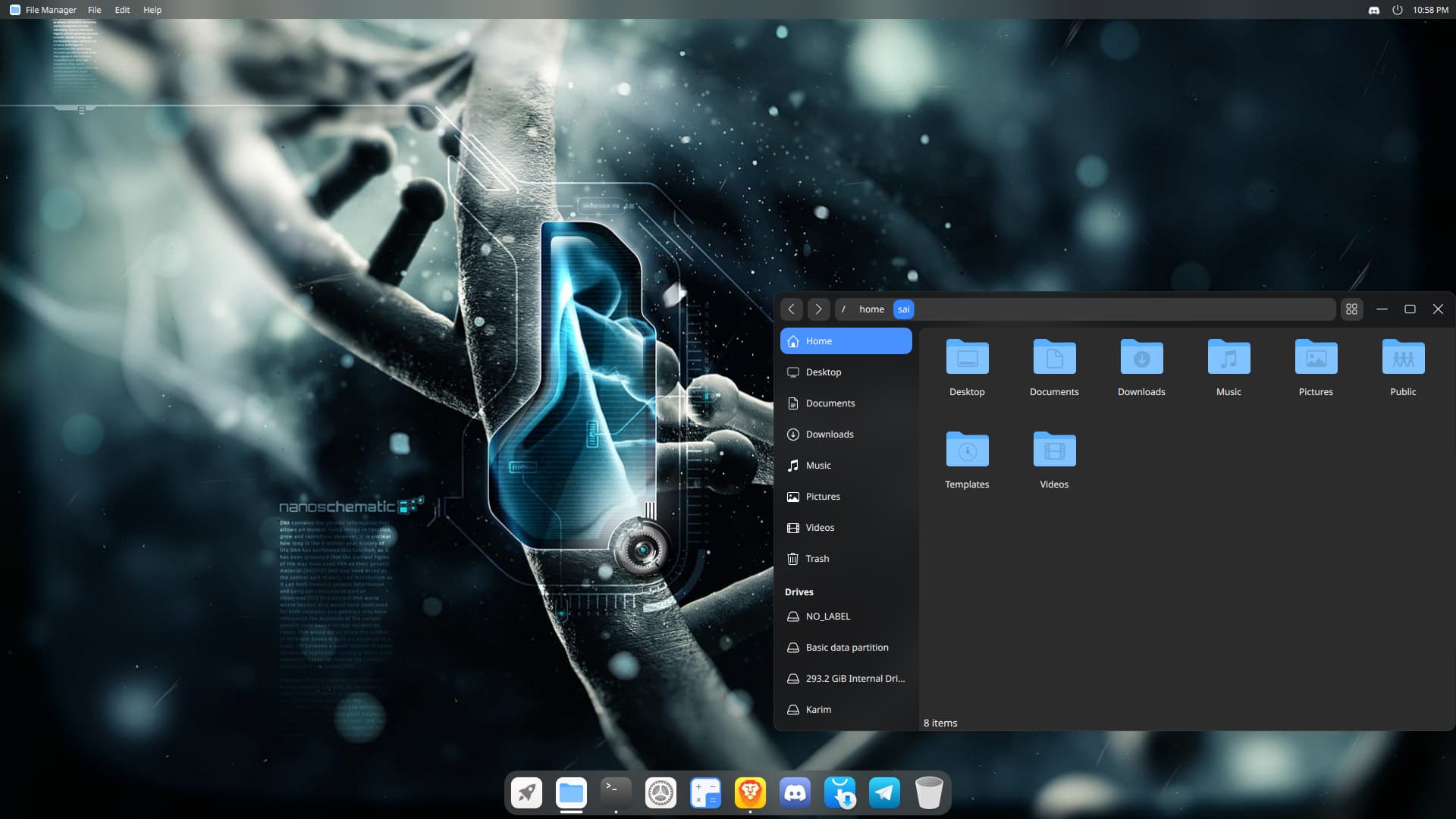Launch Brave browser from the dock
This screenshot has height=819, width=1456.
(750, 793)
